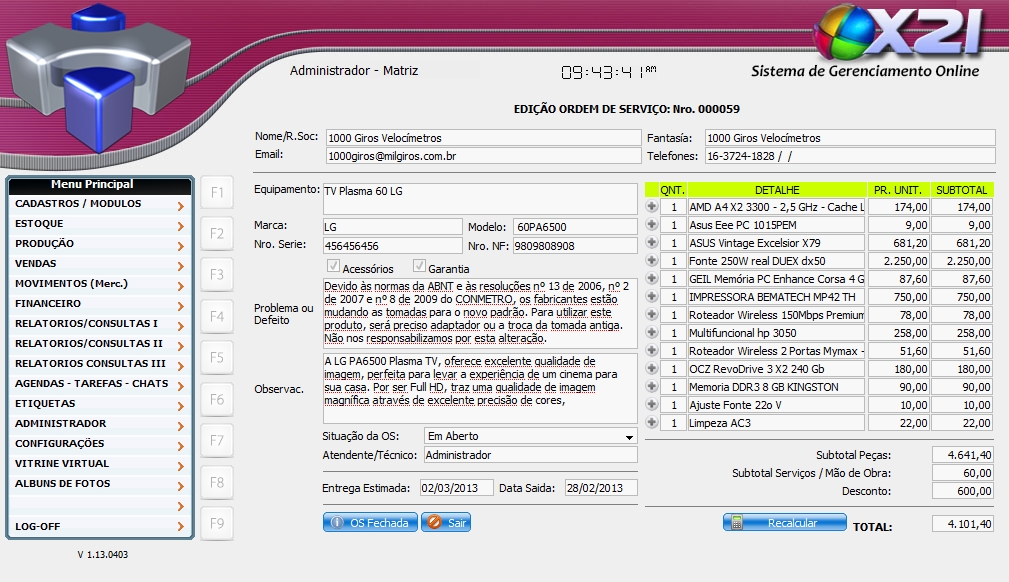Click the OS Fechada button
Viewport: 1009px width, 582px height.
[x=369, y=523]
